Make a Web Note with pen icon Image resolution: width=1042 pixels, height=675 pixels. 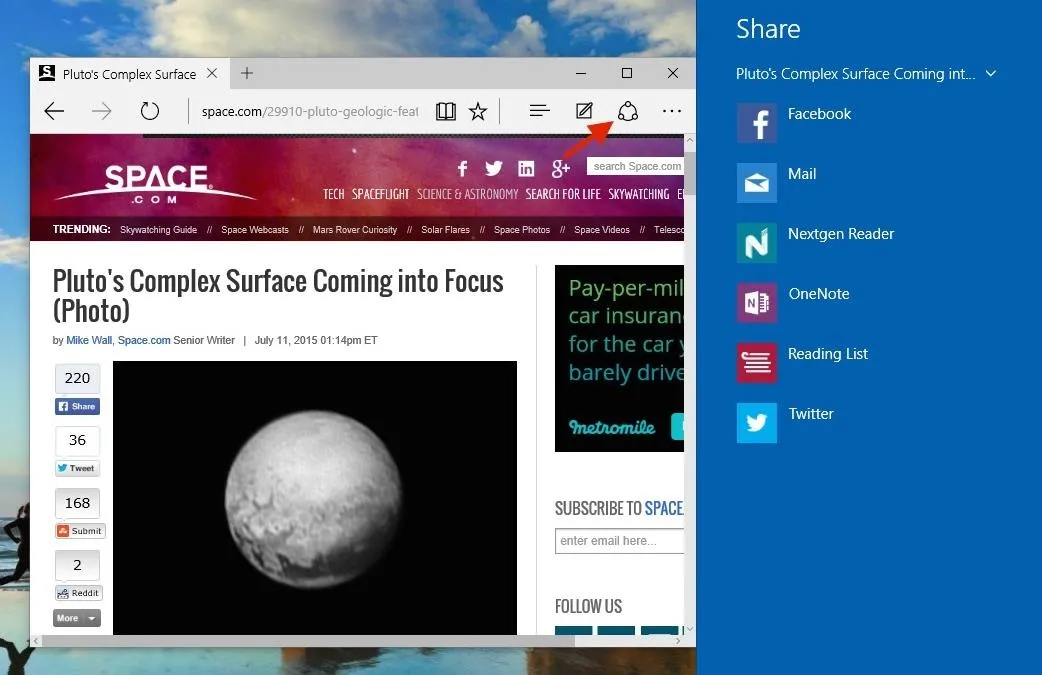coord(584,110)
